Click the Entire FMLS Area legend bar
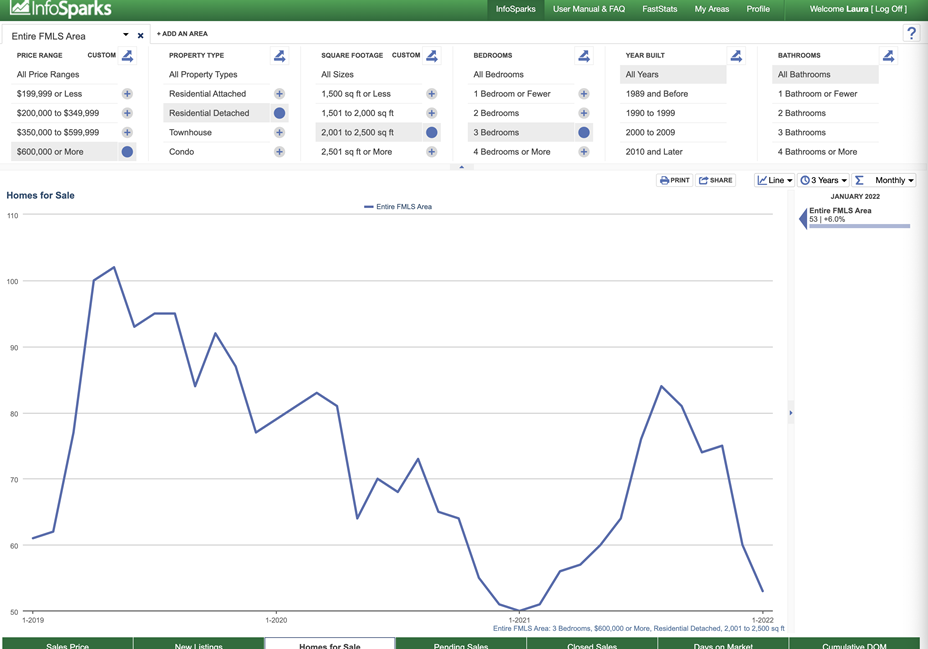This screenshot has width=928, height=649. (859, 226)
